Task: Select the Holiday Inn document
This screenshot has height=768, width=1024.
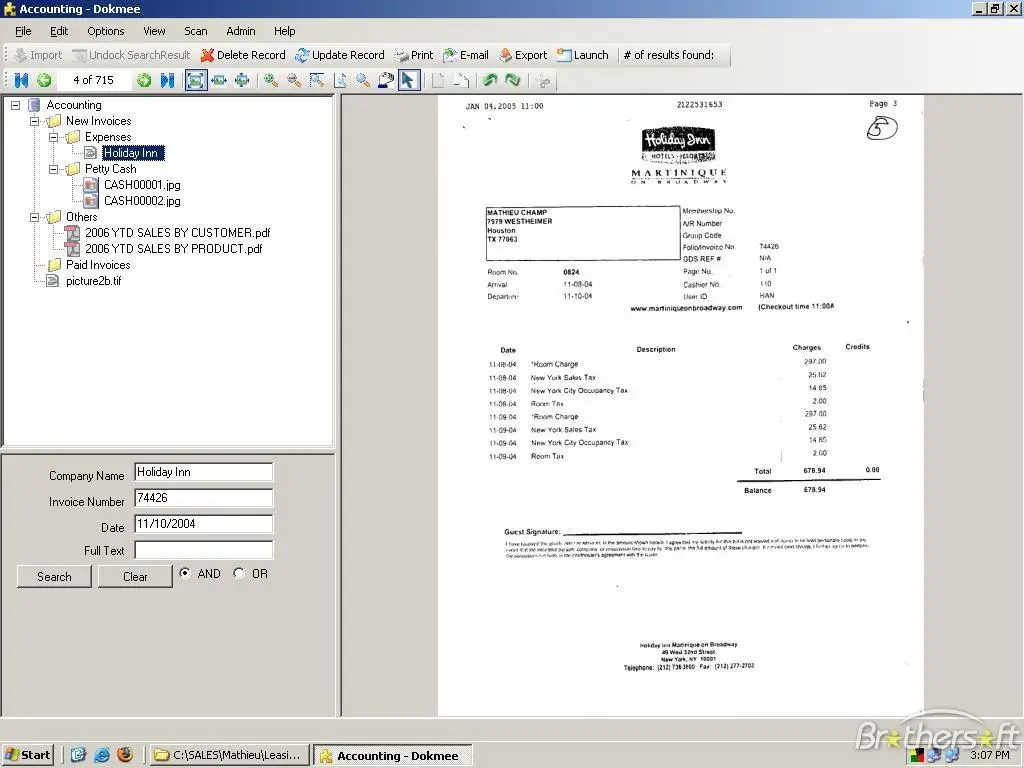Action: click(x=131, y=153)
